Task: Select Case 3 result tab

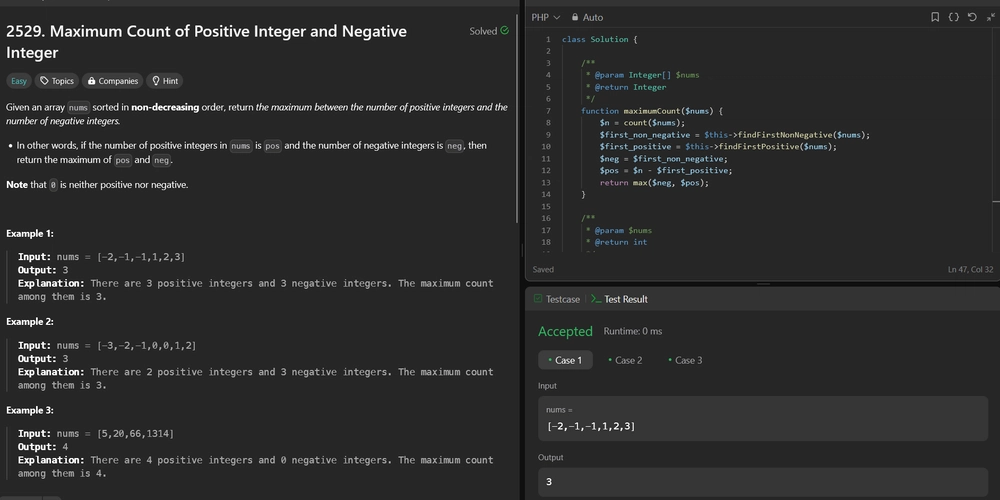Action: [685, 360]
